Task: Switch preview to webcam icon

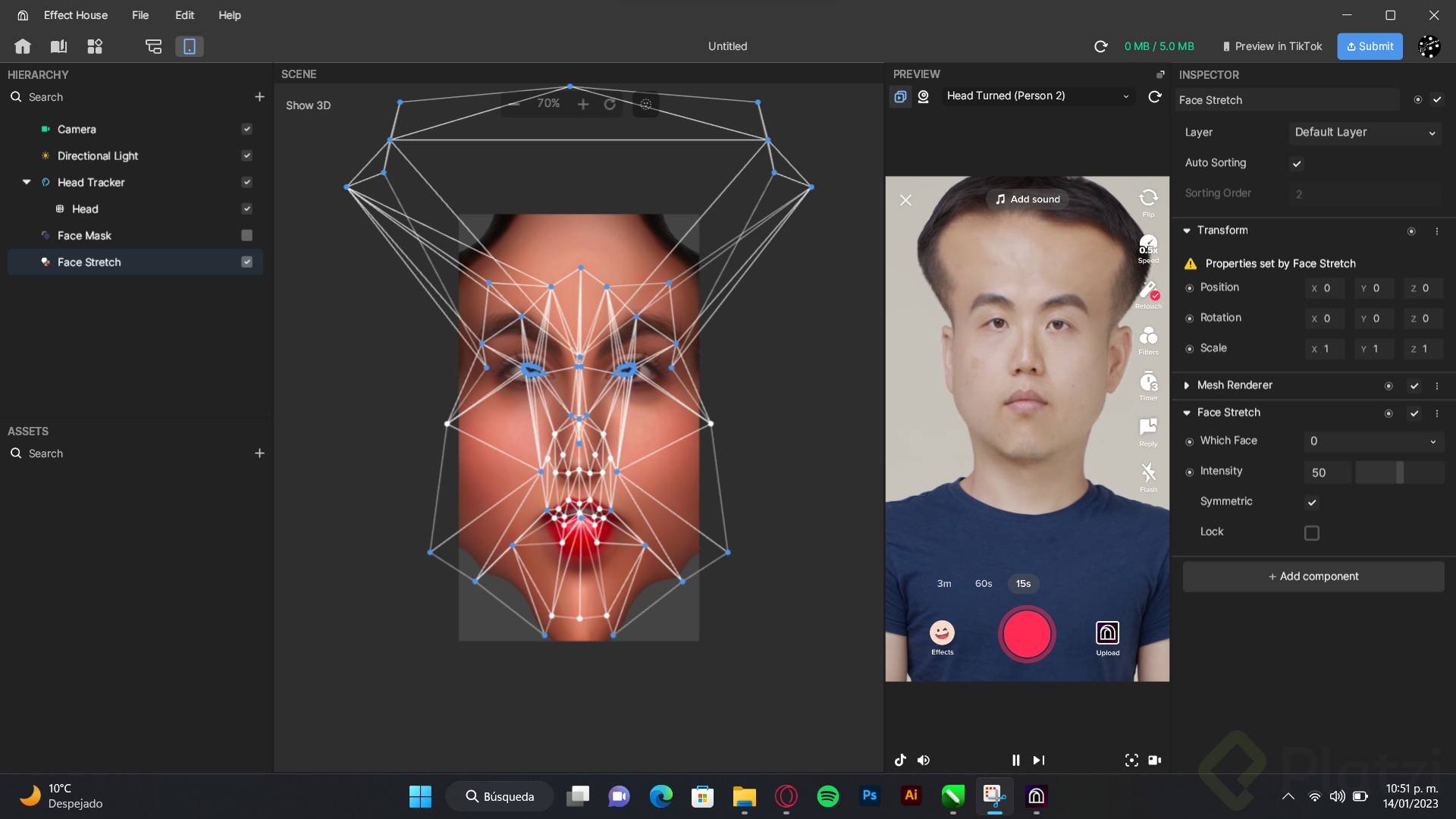Action: tap(924, 96)
